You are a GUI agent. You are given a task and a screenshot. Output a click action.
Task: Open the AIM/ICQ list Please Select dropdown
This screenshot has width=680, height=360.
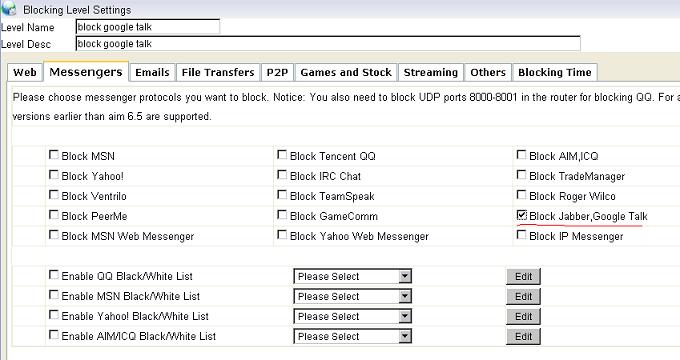click(353, 336)
